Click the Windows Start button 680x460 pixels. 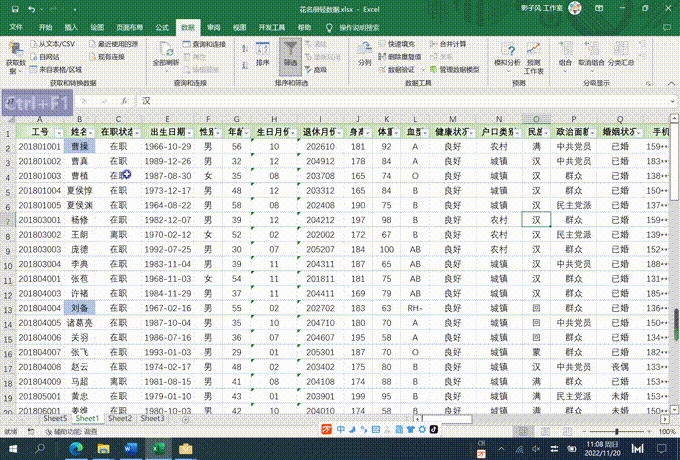pyautogui.click(x=13, y=449)
